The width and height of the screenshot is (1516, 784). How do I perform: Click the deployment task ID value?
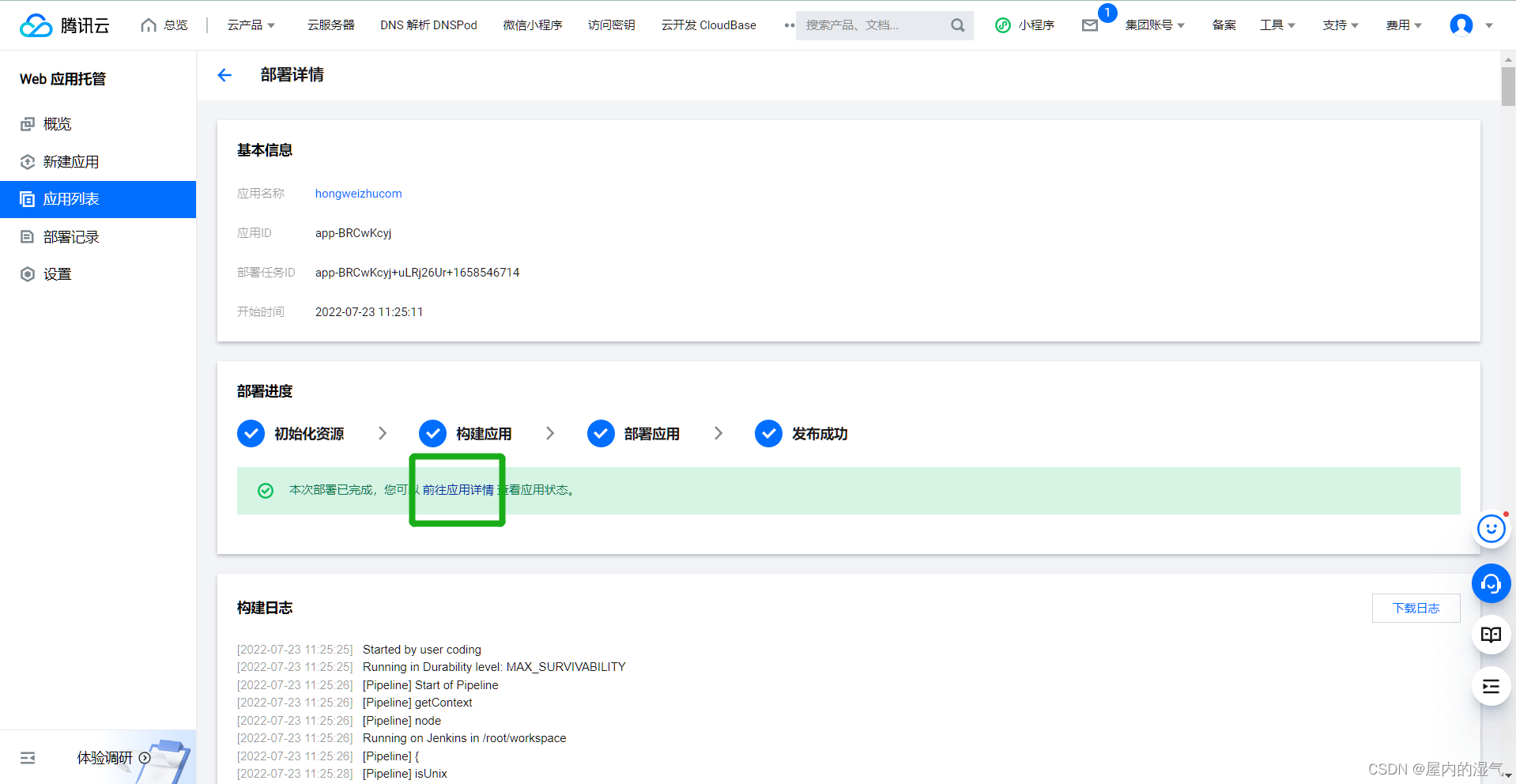coord(417,273)
